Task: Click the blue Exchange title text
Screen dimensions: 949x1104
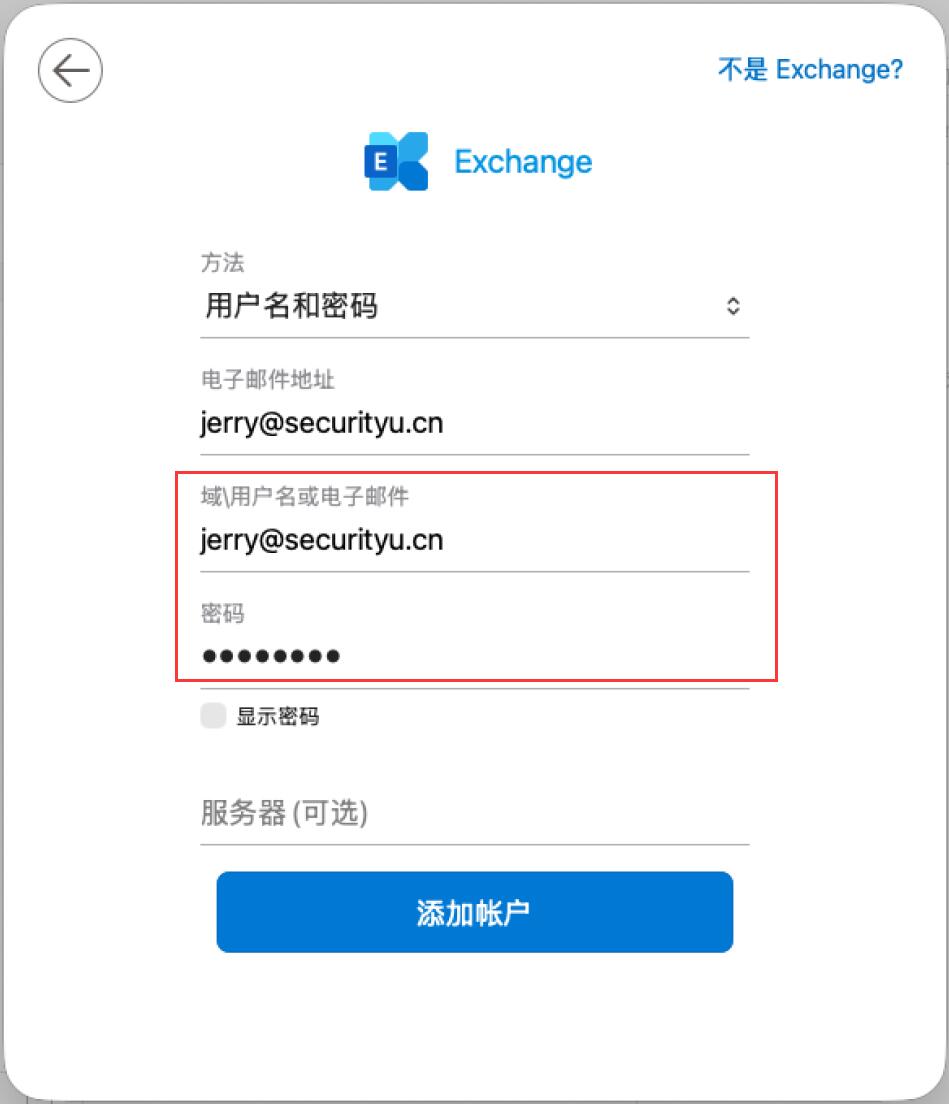Action: [x=523, y=162]
